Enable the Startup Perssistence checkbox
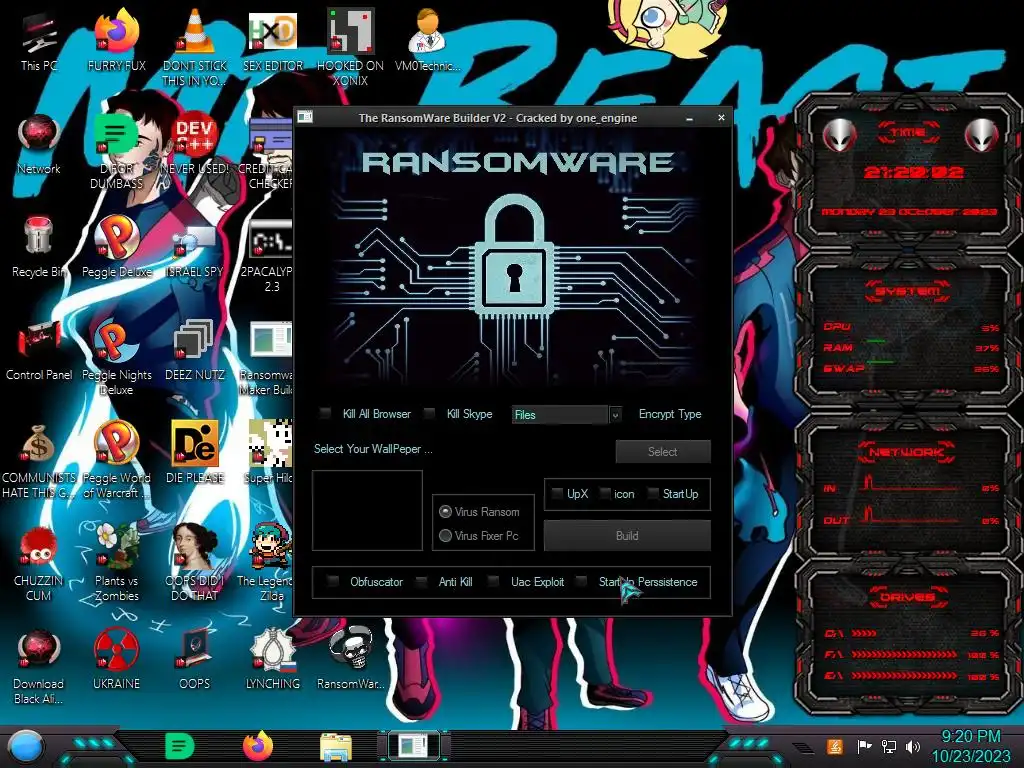1024x768 pixels. point(581,581)
